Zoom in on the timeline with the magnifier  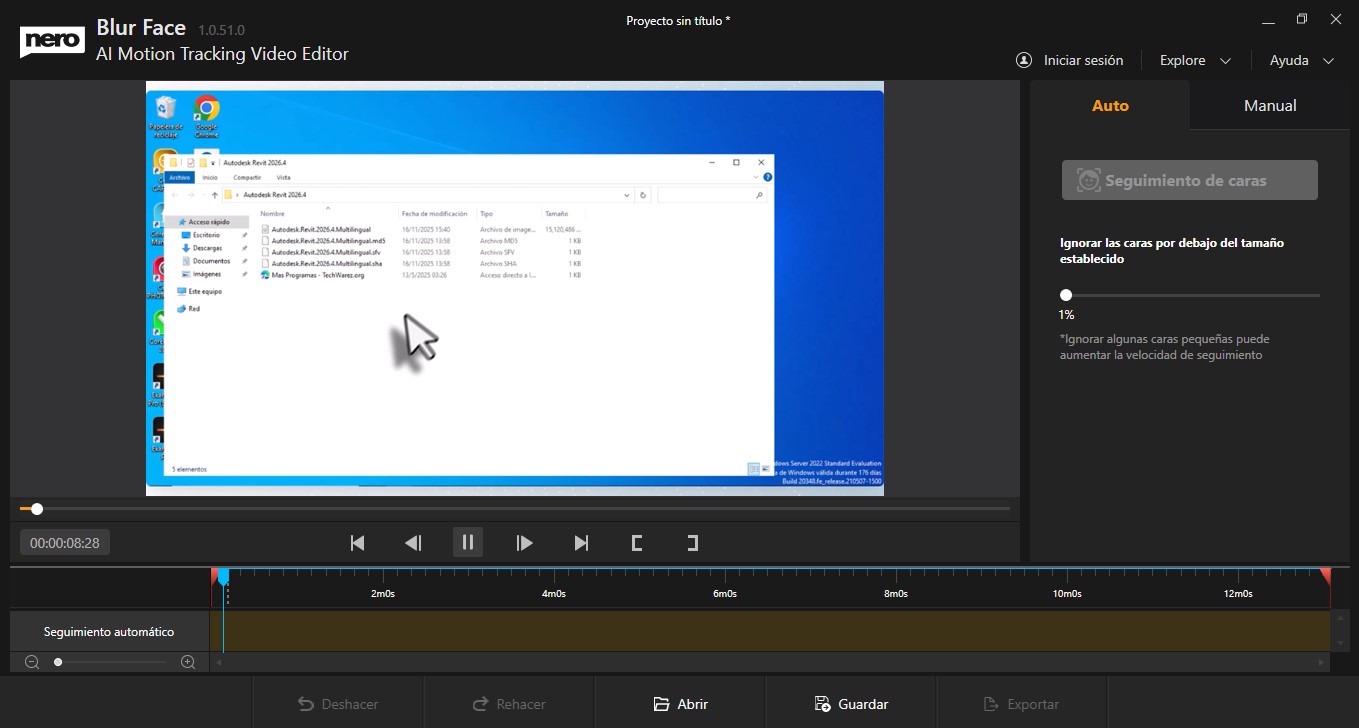pyautogui.click(x=188, y=661)
